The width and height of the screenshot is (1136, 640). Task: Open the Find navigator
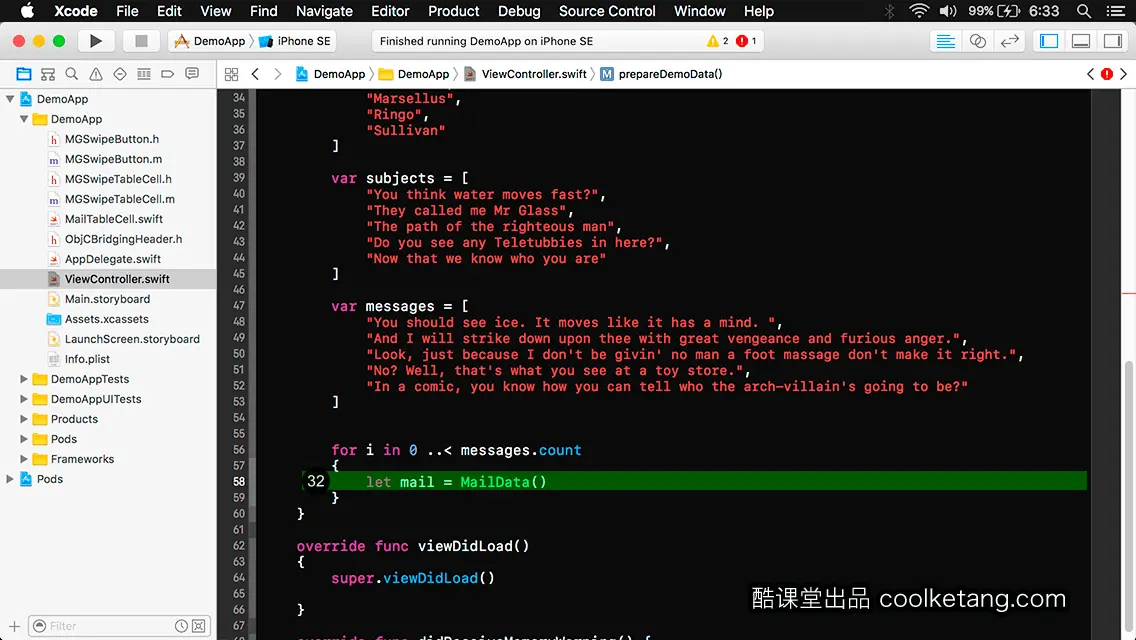click(x=72, y=74)
